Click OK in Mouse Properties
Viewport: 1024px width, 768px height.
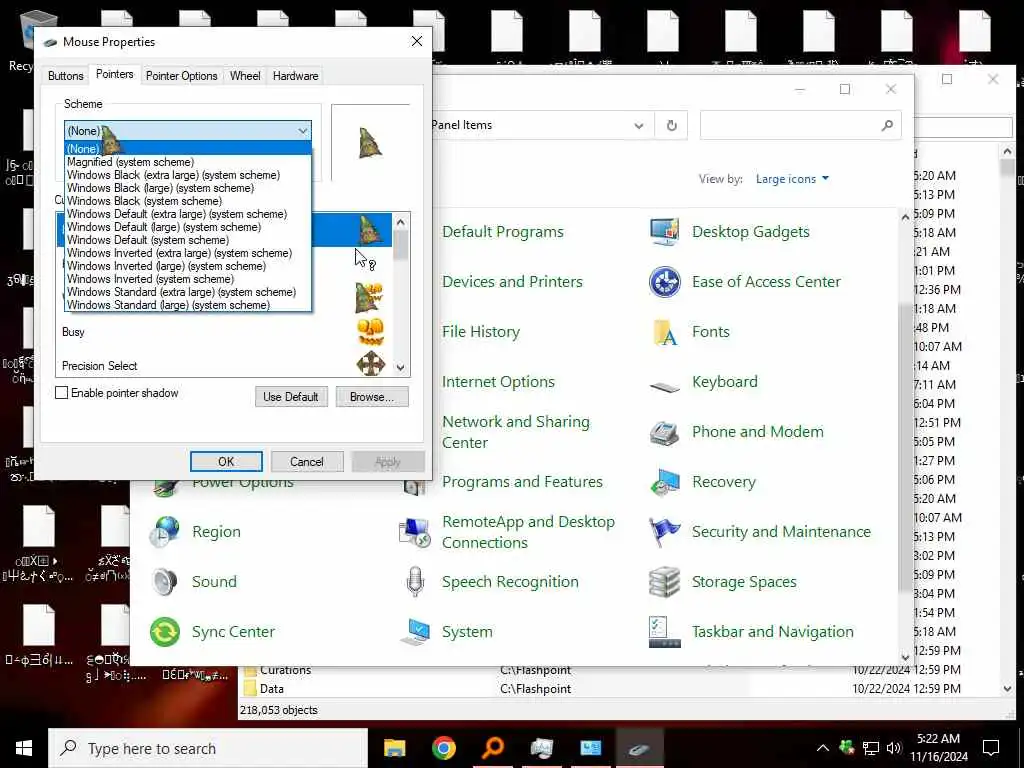click(226, 462)
